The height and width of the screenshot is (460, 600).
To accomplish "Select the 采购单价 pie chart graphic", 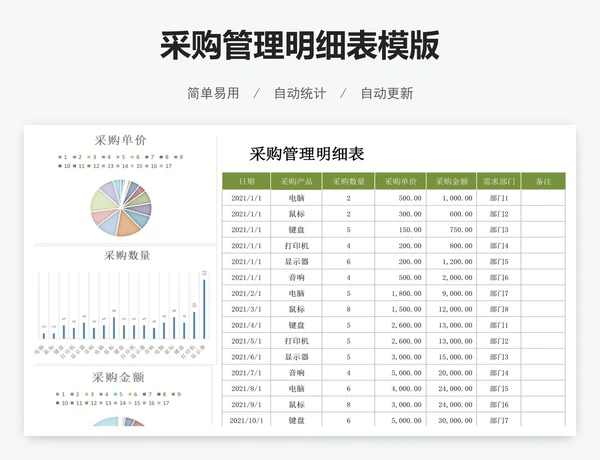I will (x=121, y=208).
